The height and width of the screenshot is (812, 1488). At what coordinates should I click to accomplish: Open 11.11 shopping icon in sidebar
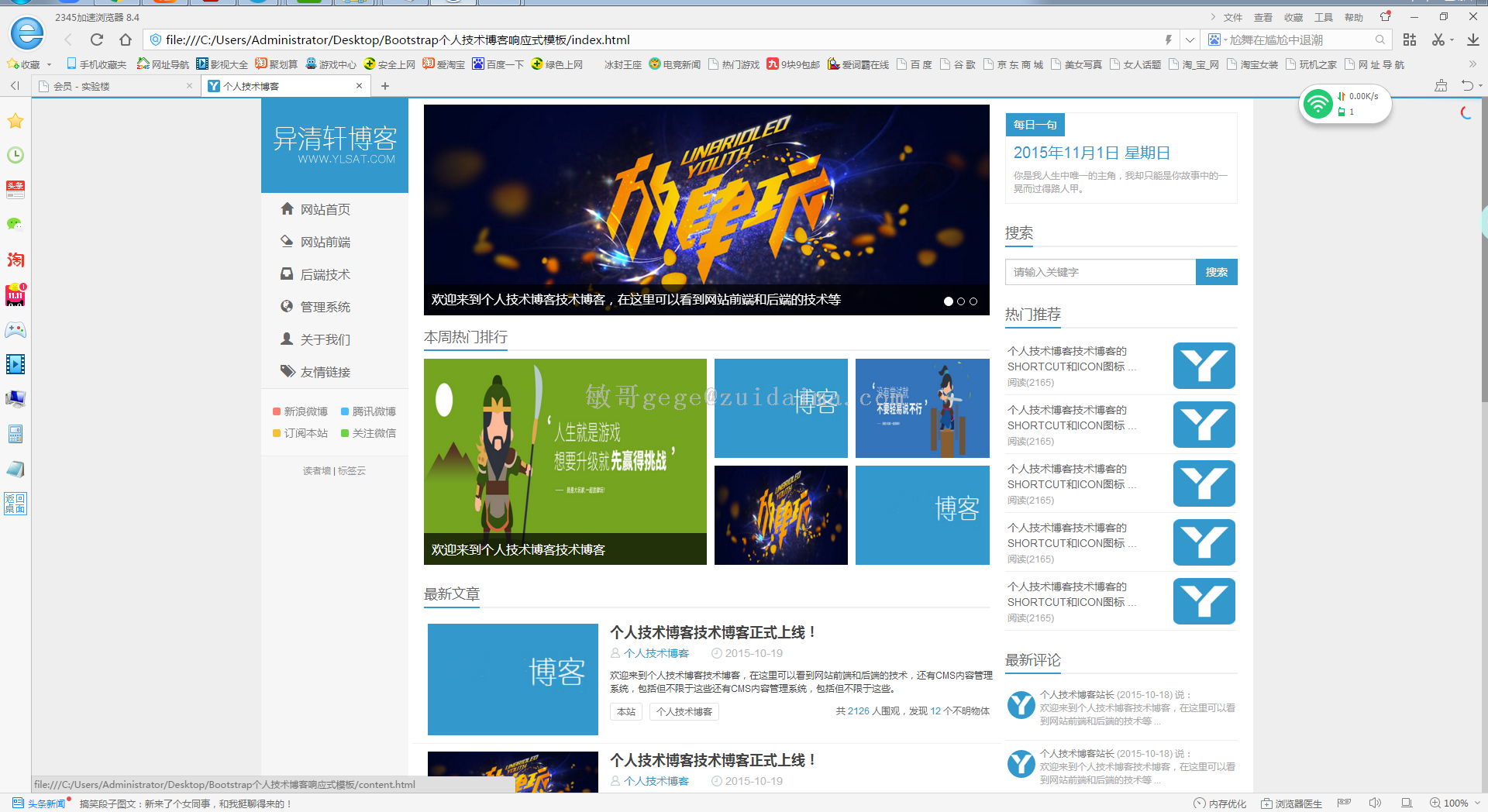15,294
